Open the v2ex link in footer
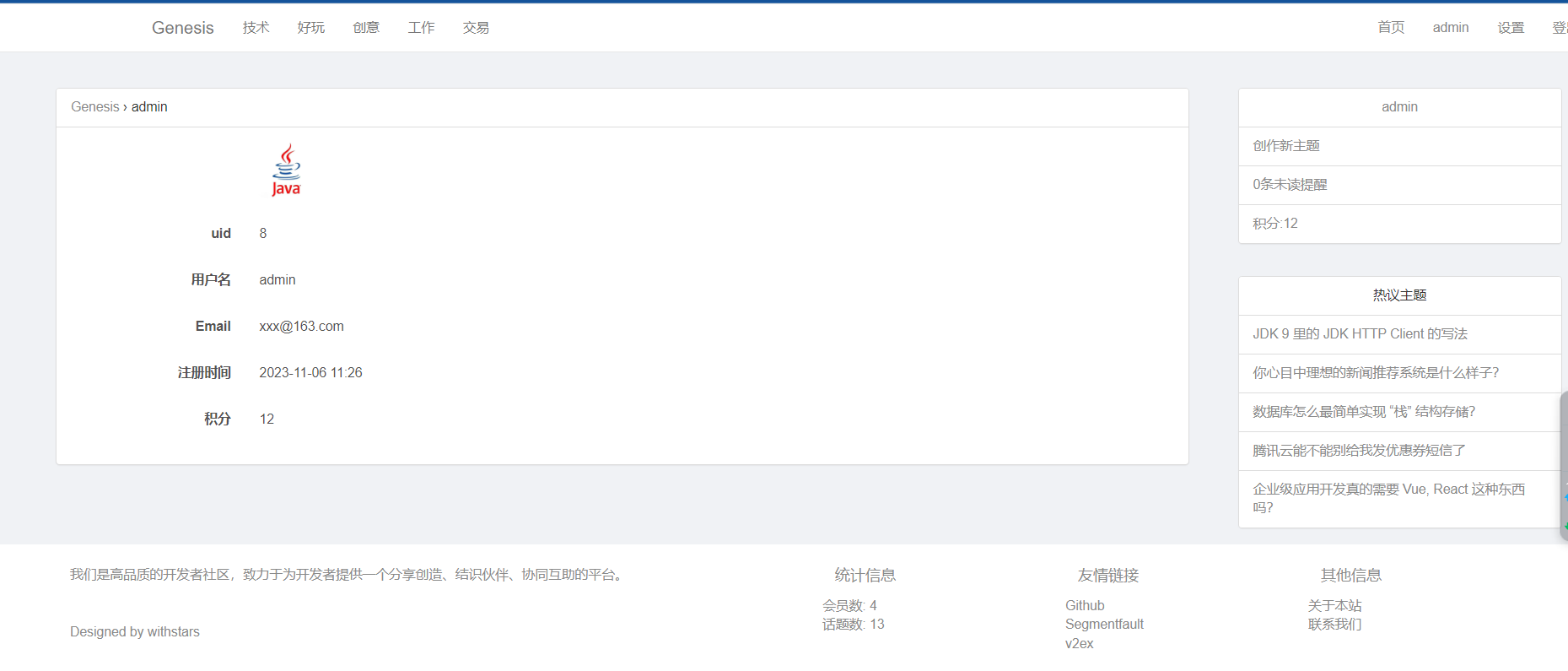 point(1079,644)
